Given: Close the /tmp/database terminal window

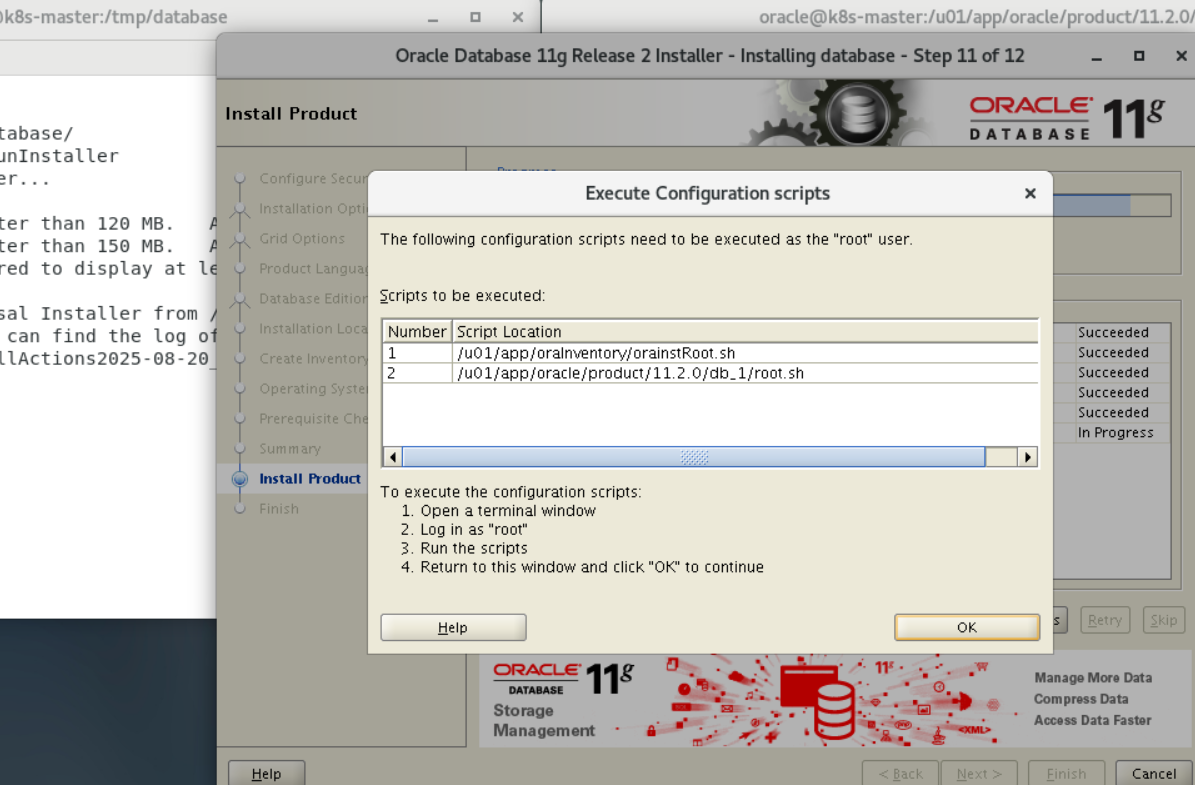Looking at the screenshot, I should tap(517, 17).
